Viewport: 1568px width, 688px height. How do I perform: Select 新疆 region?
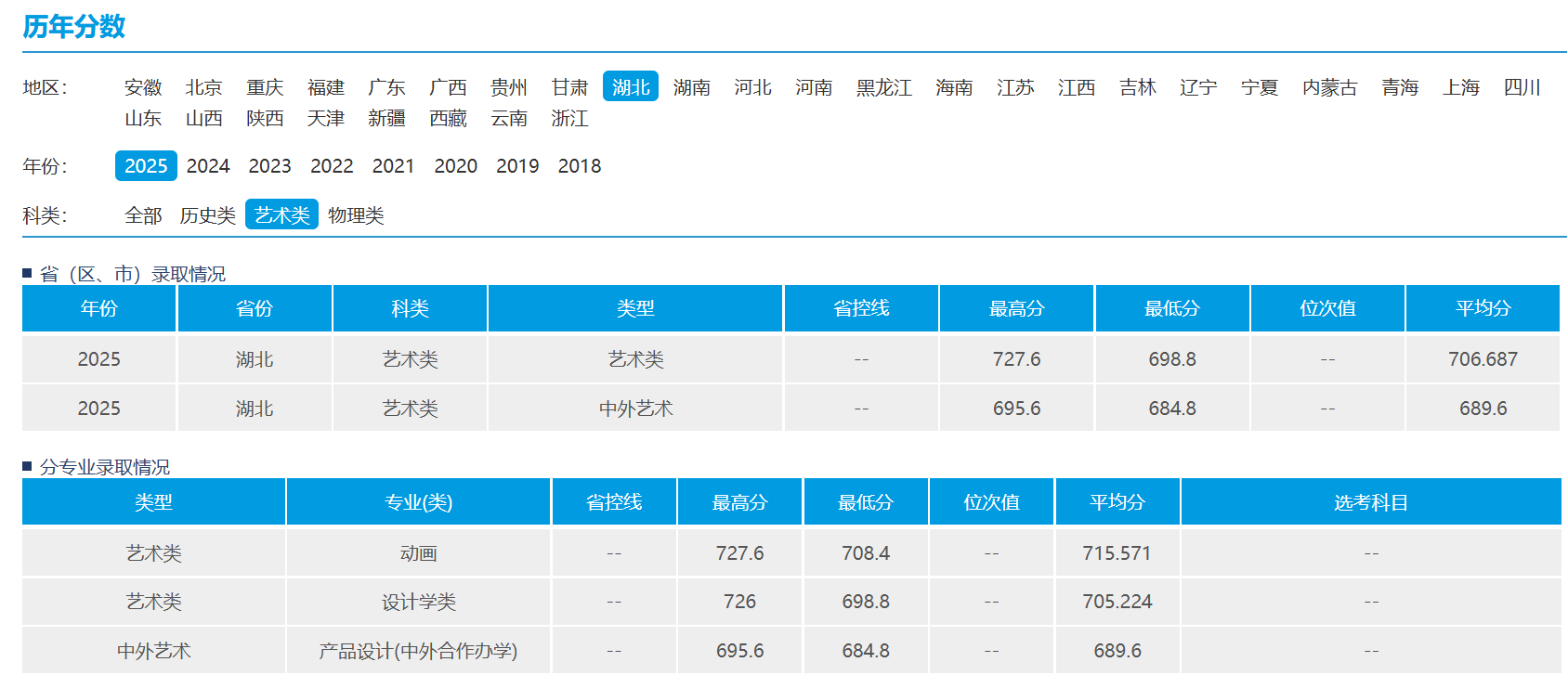coord(386,119)
